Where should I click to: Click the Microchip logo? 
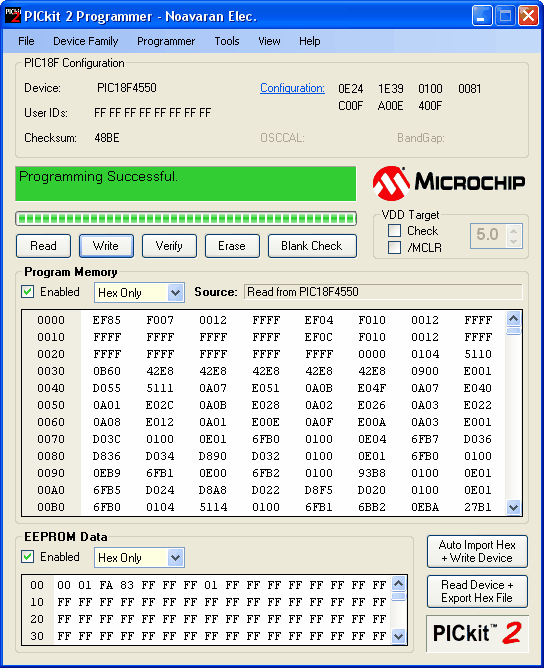[x=449, y=183]
